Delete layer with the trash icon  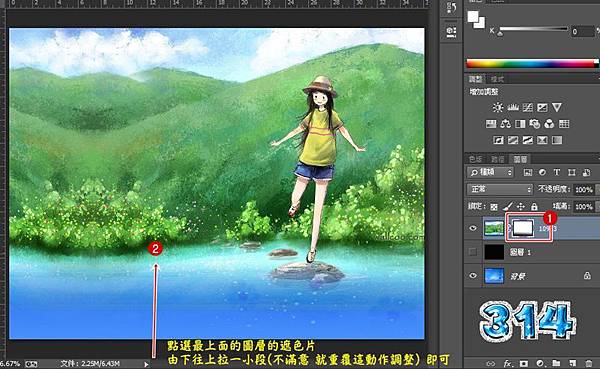(x=588, y=363)
